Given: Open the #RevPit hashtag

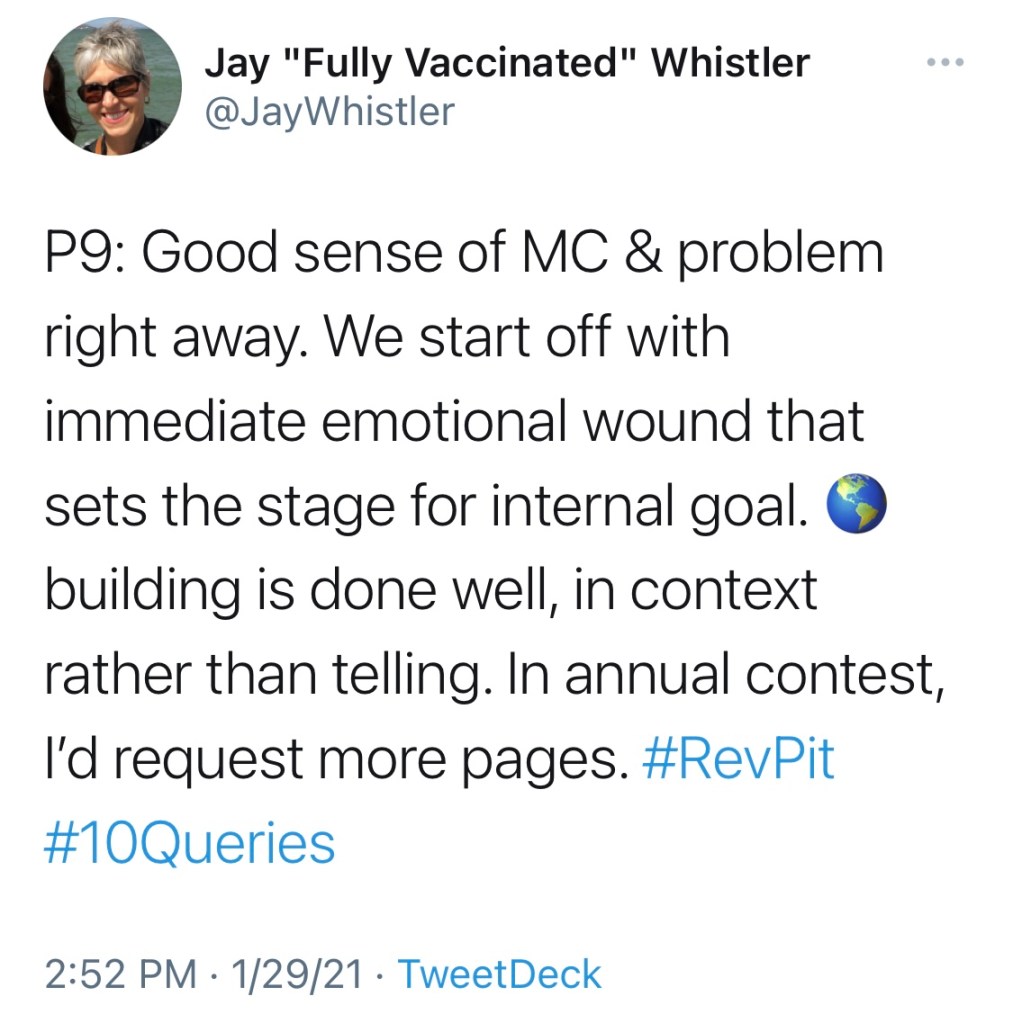Looking at the screenshot, I should click(x=735, y=761).
